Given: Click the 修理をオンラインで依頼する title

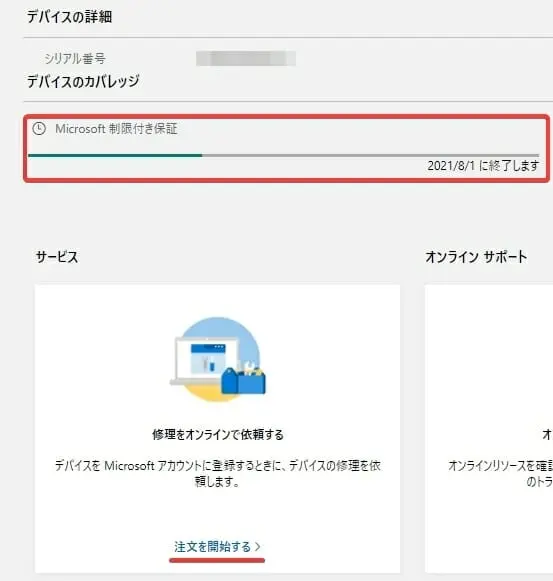Looking at the screenshot, I should point(218,434).
